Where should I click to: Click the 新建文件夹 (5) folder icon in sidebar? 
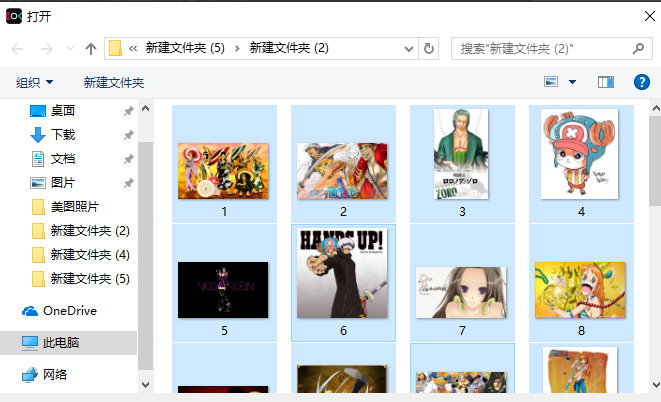(x=38, y=279)
